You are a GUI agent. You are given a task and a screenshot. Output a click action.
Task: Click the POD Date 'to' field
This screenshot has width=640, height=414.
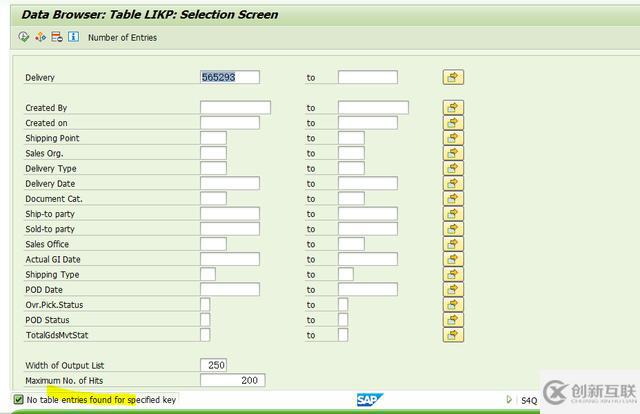coord(368,289)
